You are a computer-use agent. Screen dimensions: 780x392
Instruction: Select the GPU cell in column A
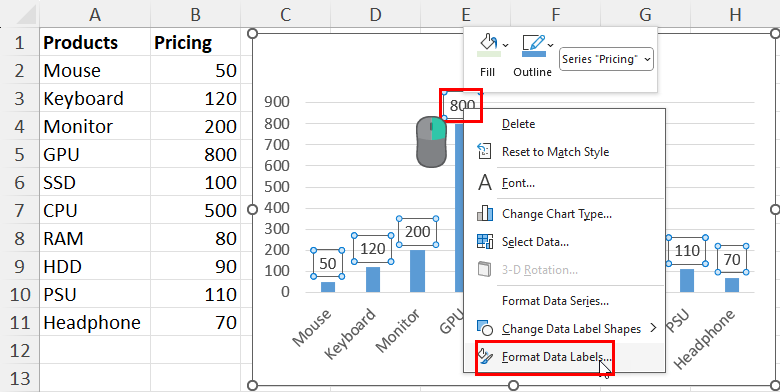click(x=95, y=155)
